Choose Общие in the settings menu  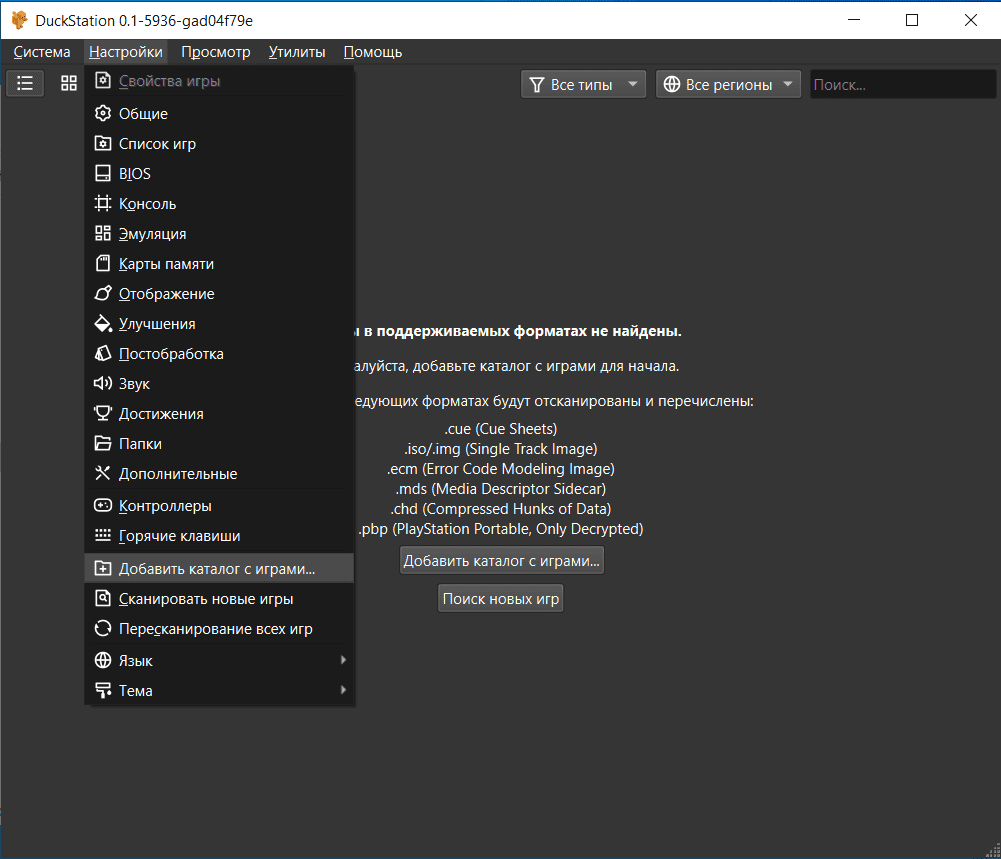click(219, 113)
